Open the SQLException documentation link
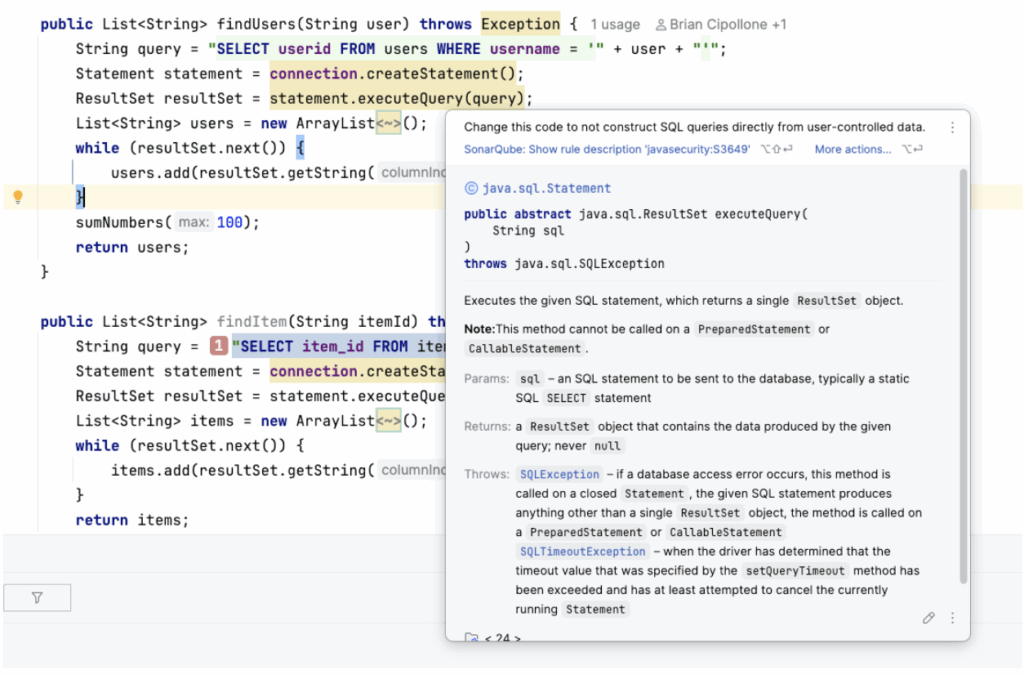The image size is (1024, 675). pyautogui.click(x=559, y=474)
